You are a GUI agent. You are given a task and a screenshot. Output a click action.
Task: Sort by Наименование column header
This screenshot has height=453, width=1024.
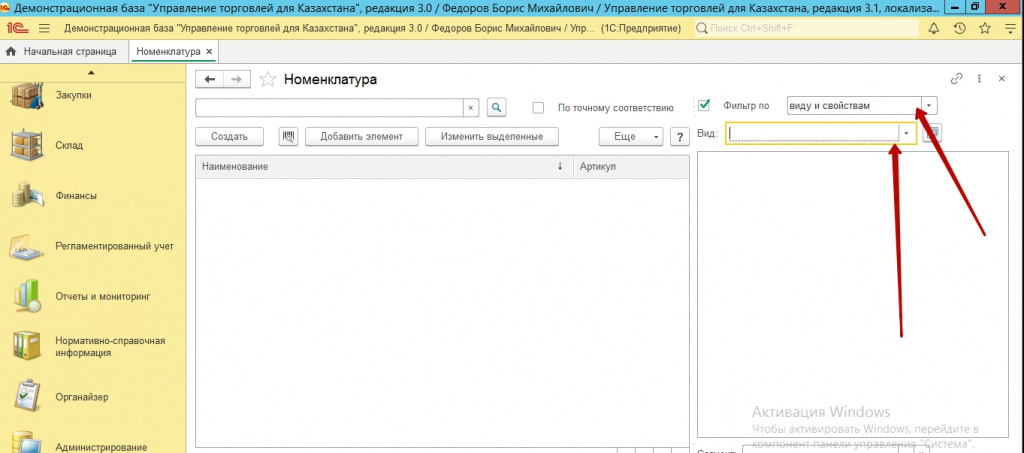pyautogui.click(x=384, y=166)
